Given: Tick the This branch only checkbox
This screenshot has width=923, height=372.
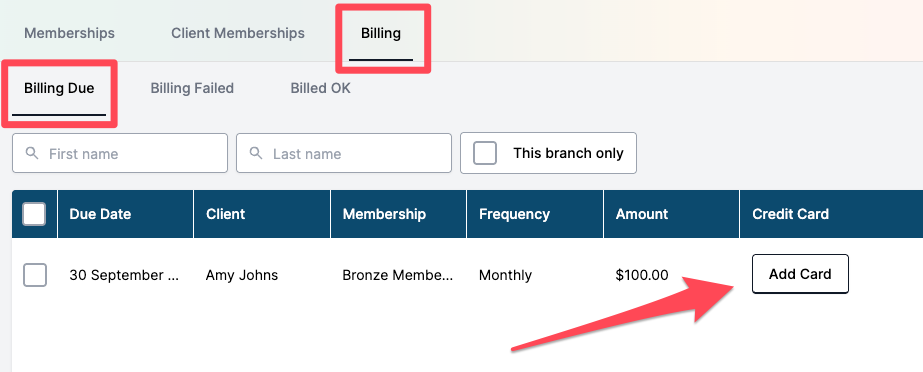Looking at the screenshot, I should [x=485, y=153].
